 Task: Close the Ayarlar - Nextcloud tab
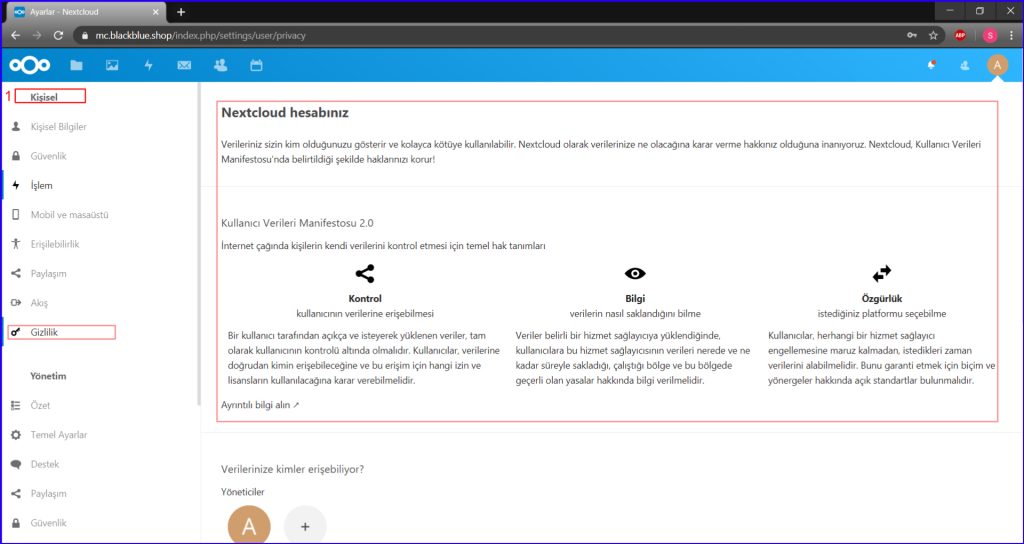pos(155,12)
